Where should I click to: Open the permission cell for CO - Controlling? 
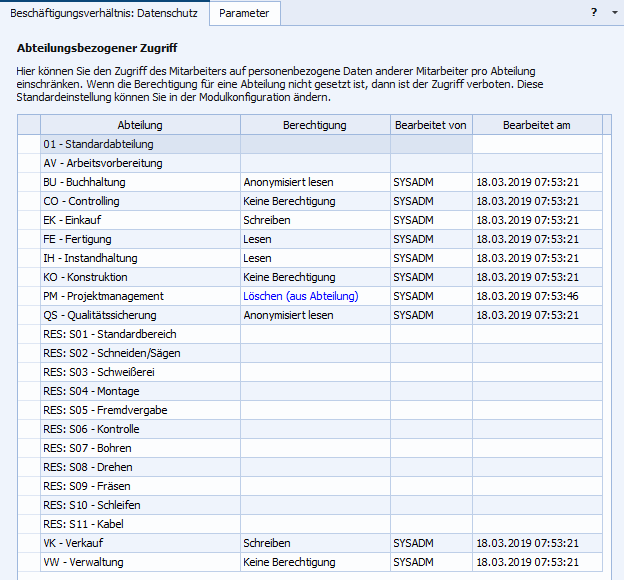[314, 202]
